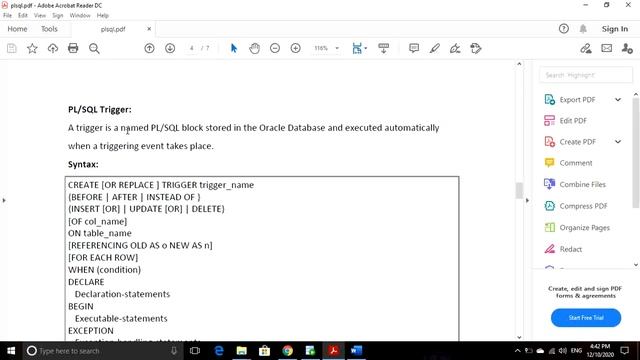Image resolution: width=640 pixels, height=360 pixels.
Task: Open the Combine Files tool
Action: (x=575, y=184)
